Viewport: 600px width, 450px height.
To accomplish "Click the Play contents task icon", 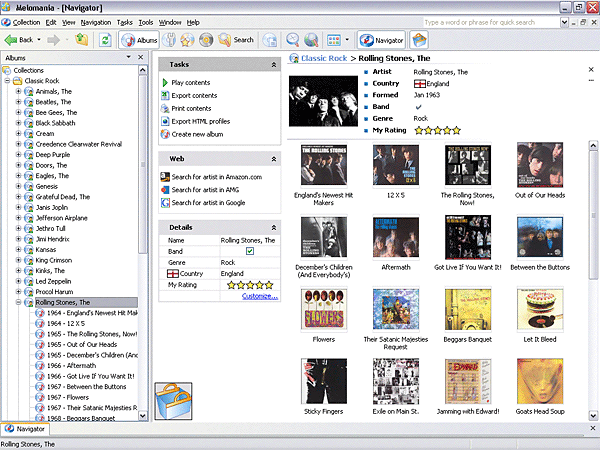I will [165, 82].
